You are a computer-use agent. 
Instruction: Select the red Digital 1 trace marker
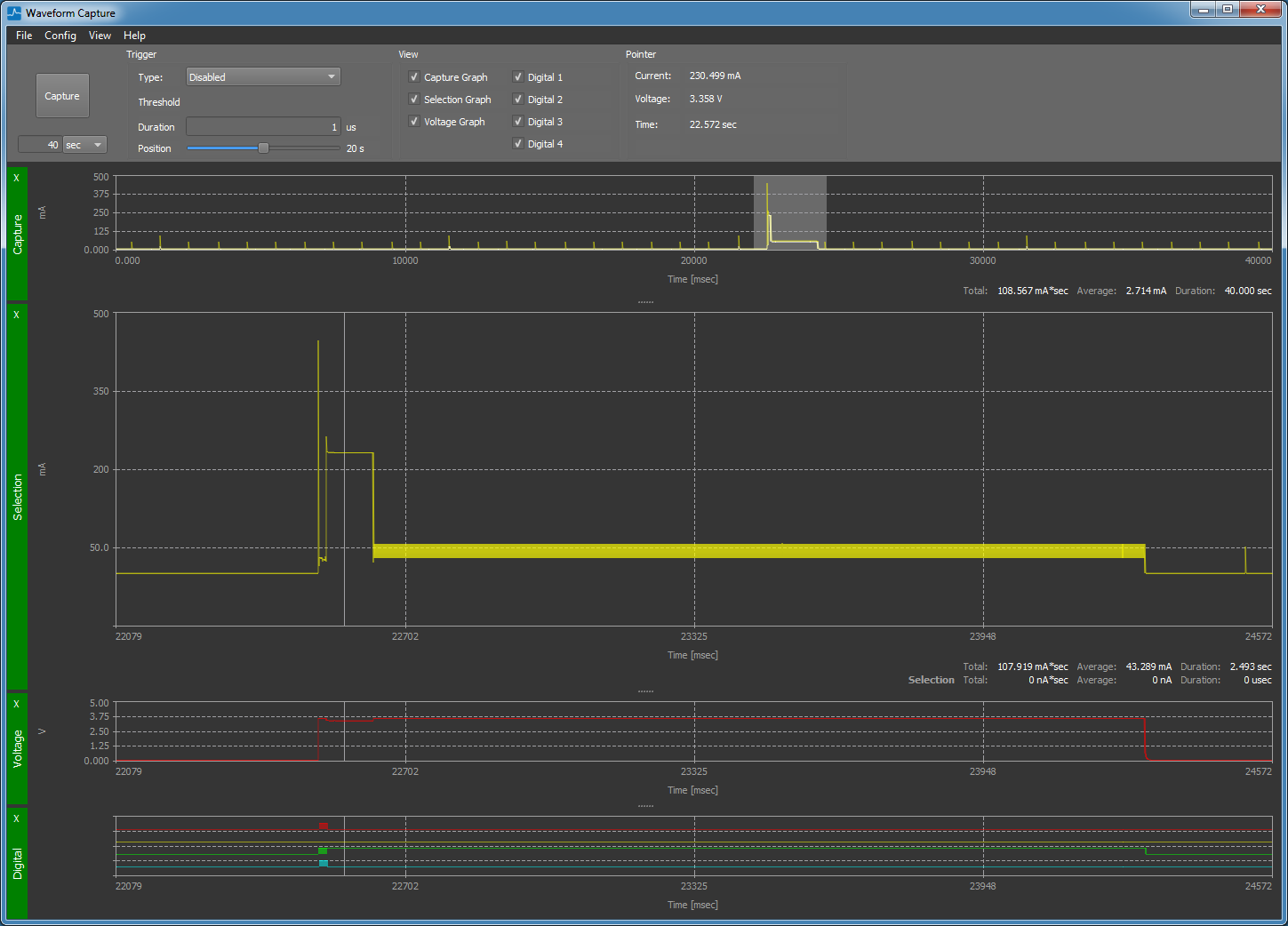[324, 826]
